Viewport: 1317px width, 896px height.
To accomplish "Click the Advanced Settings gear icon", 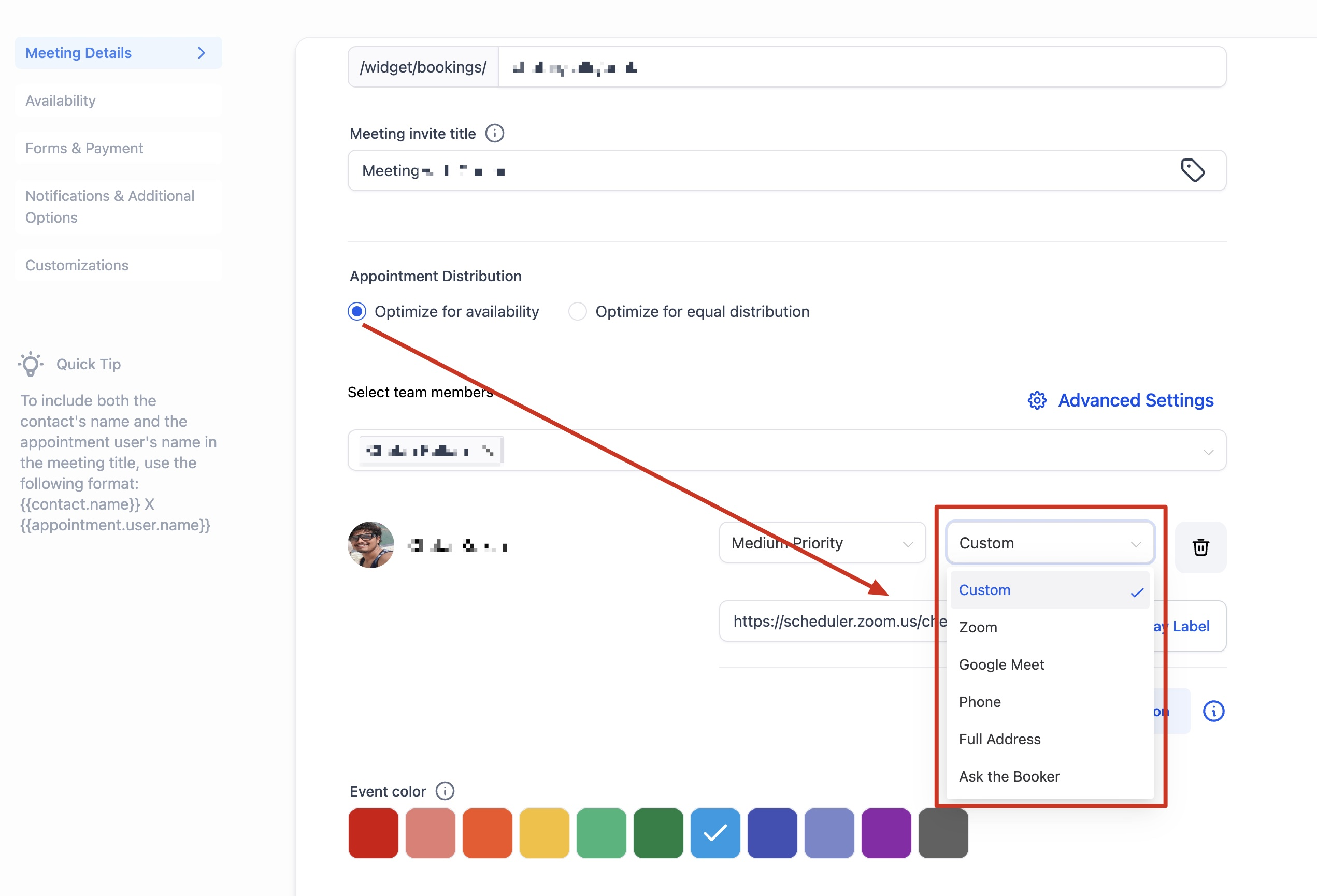I will pyautogui.click(x=1037, y=400).
